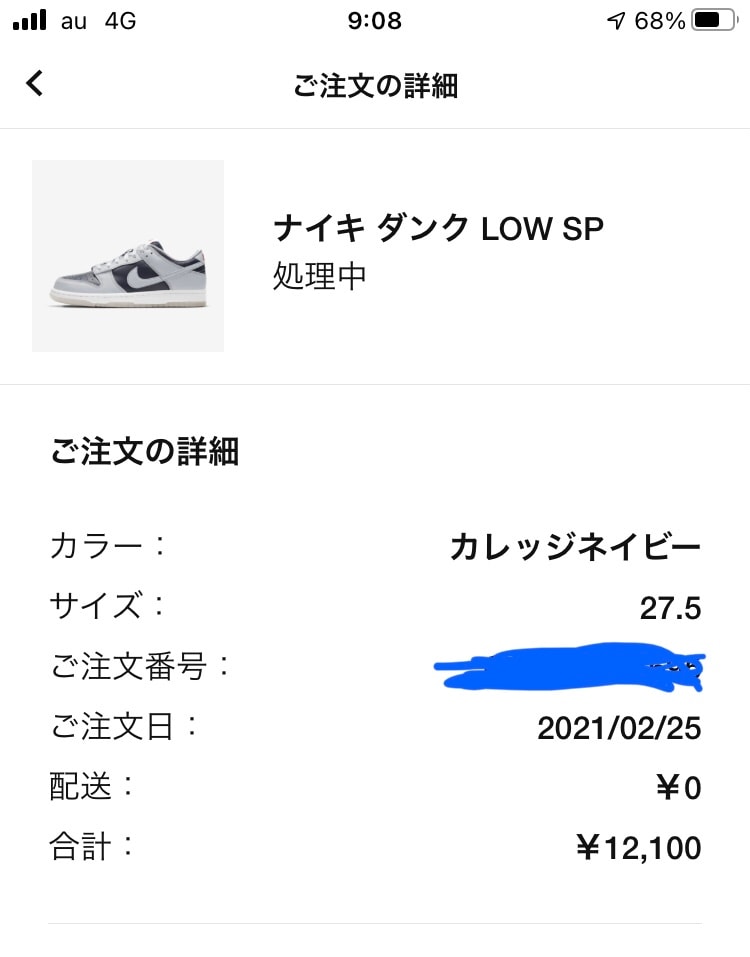Tap the 68% battery percentage text
Screen dimensions: 750x957
pyautogui.click(x=660, y=21)
